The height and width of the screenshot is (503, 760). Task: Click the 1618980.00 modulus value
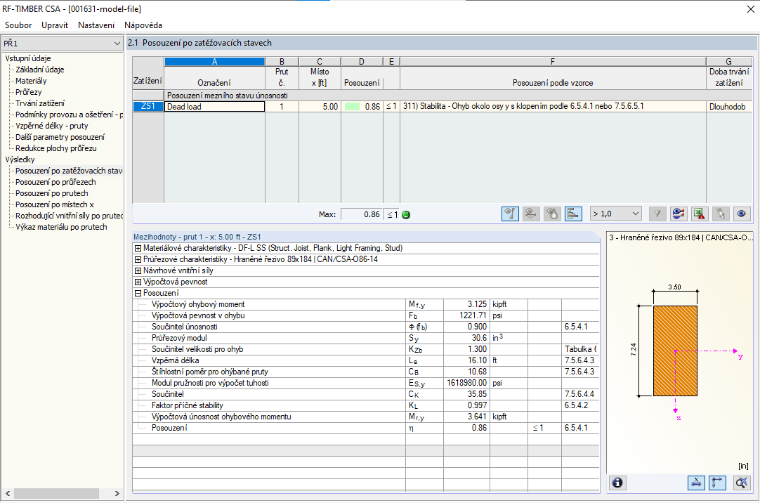click(467, 383)
